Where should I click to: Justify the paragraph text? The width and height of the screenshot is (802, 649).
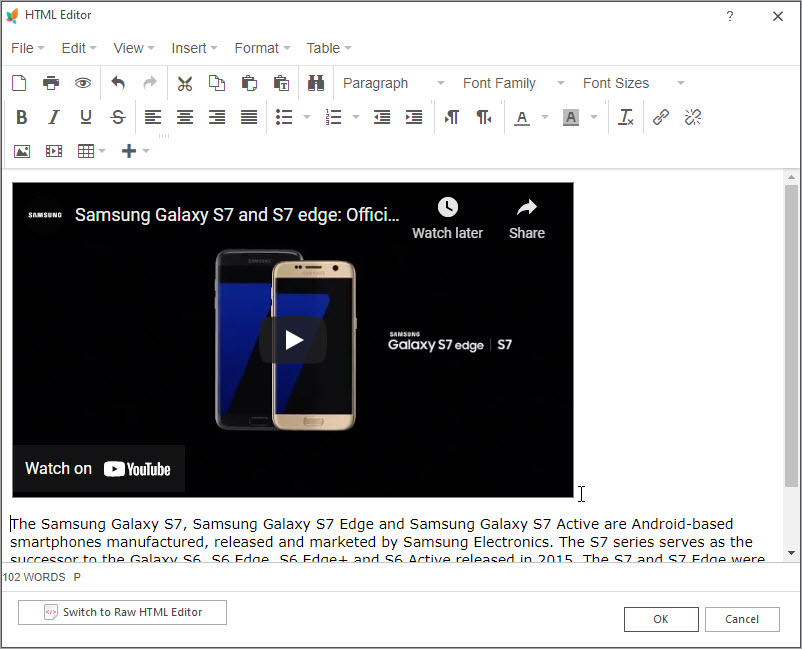(x=249, y=117)
